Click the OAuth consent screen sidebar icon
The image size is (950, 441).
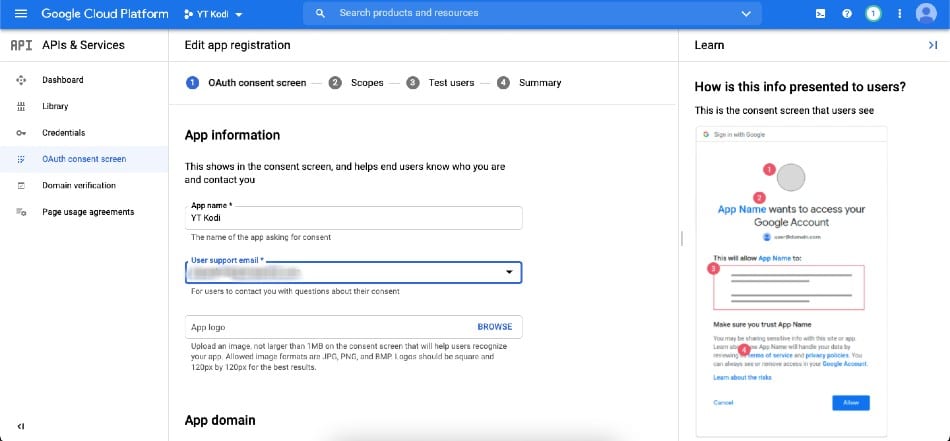coord(21,159)
